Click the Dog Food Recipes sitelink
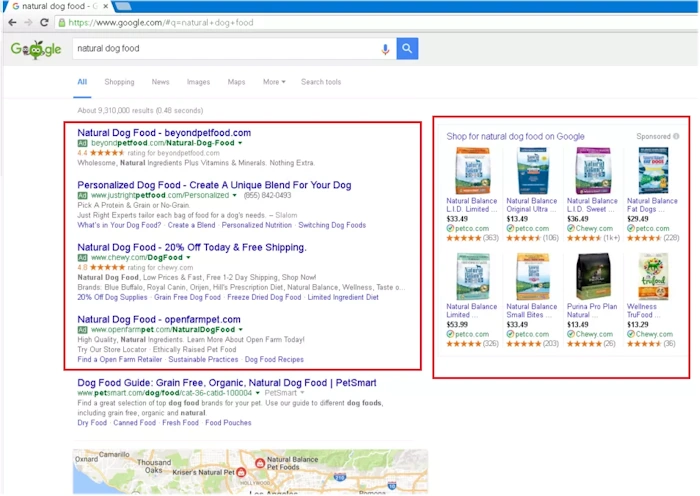The height and width of the screenshot is (496, 700). point(274,359)
